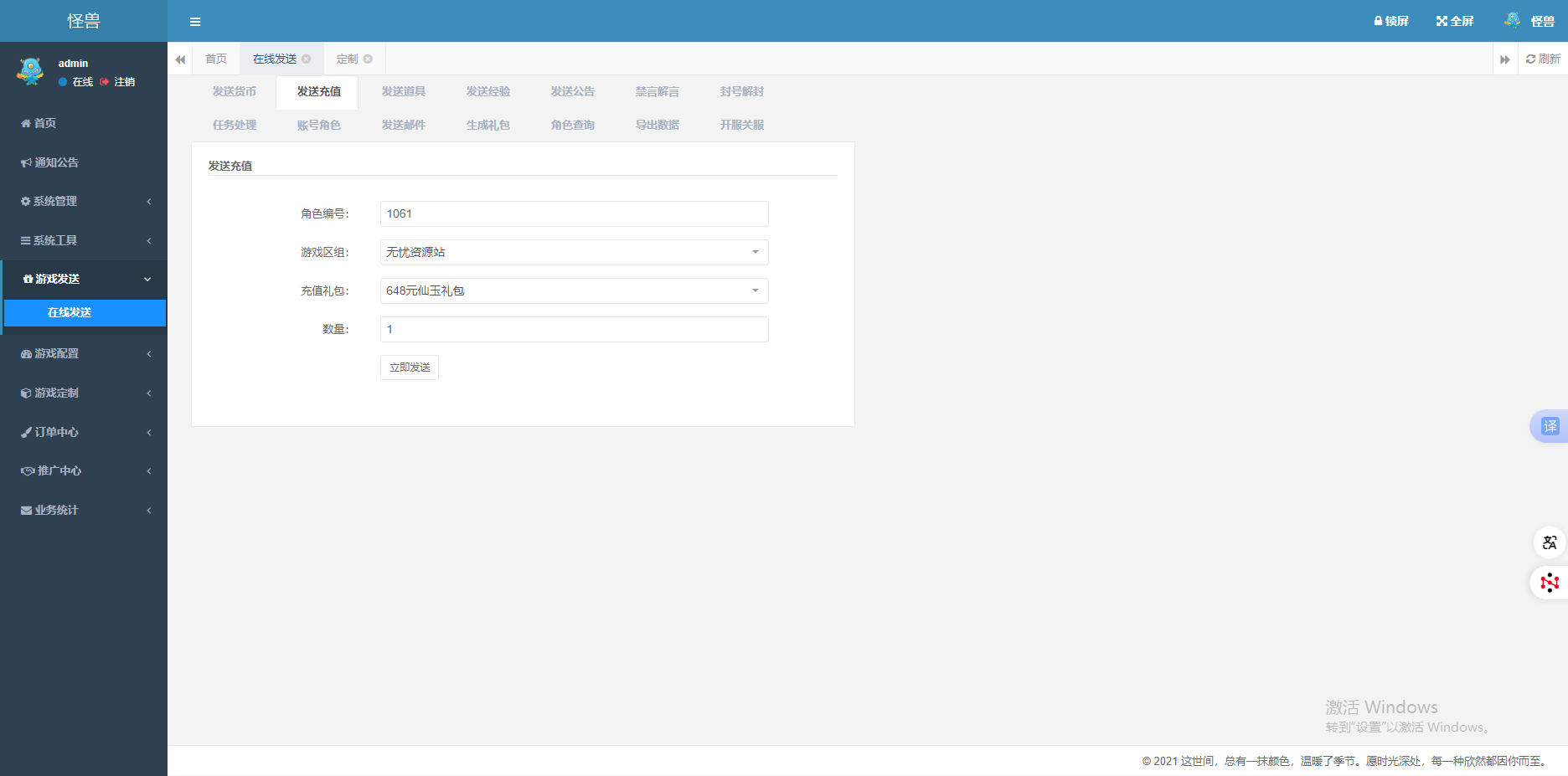The width and height of the screenshot is (1568, 776).
Task: Enter fullscreen with 全屏 icon
Action: point(1455,21)
